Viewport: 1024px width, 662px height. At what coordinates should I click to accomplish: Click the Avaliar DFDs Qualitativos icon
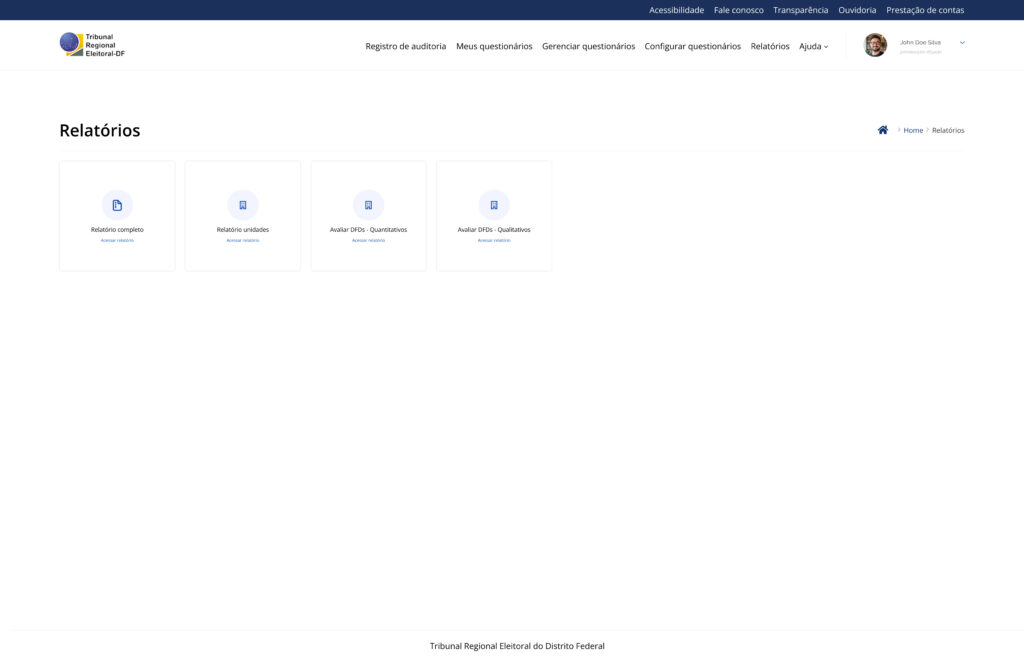[494, 205]
